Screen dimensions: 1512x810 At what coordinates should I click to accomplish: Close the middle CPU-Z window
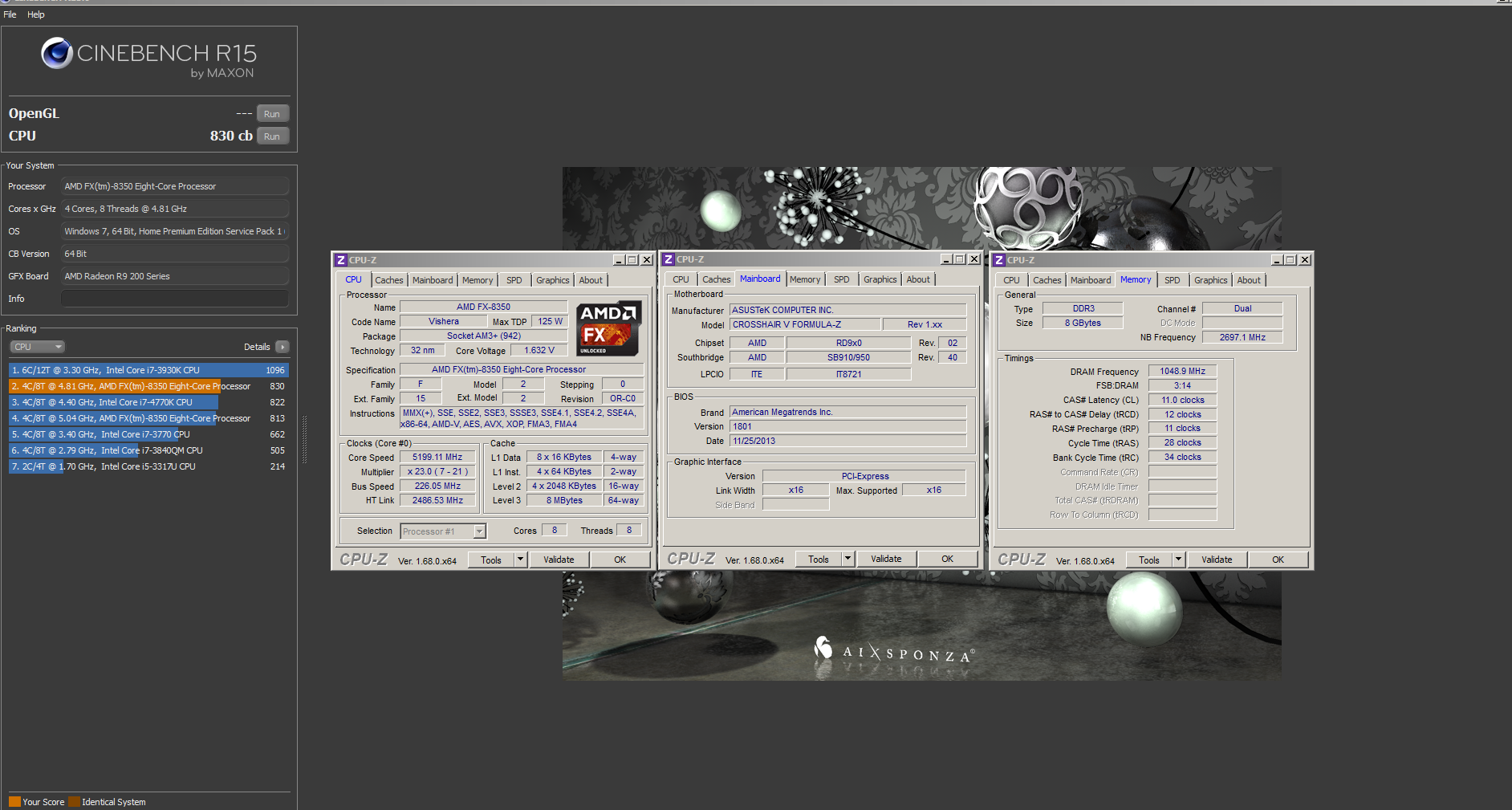[x=973, y=259]
